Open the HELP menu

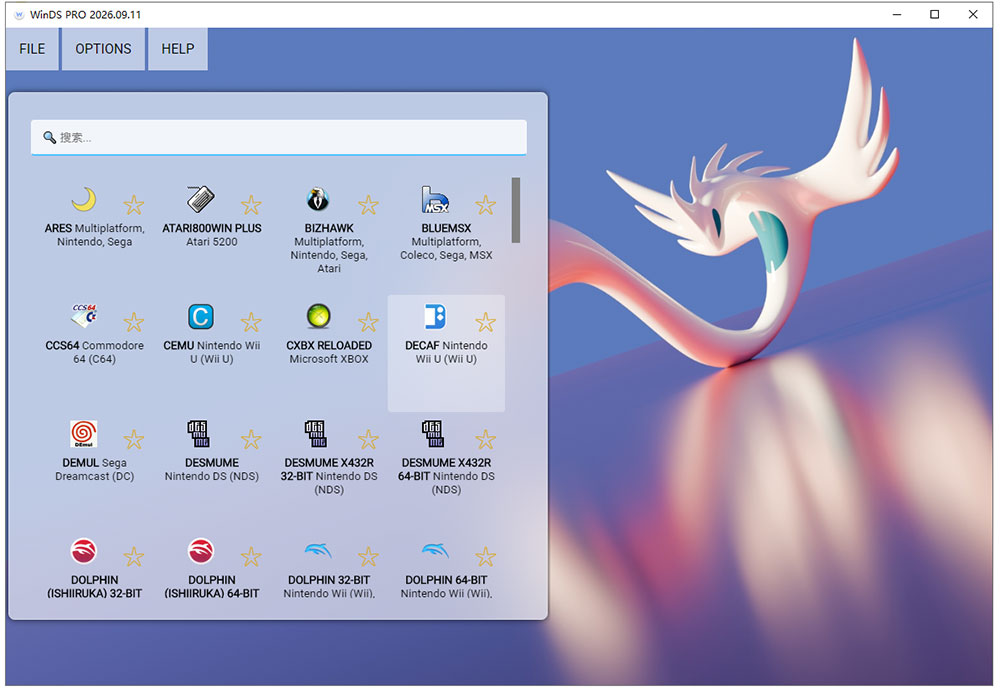[x=178, y=49]
